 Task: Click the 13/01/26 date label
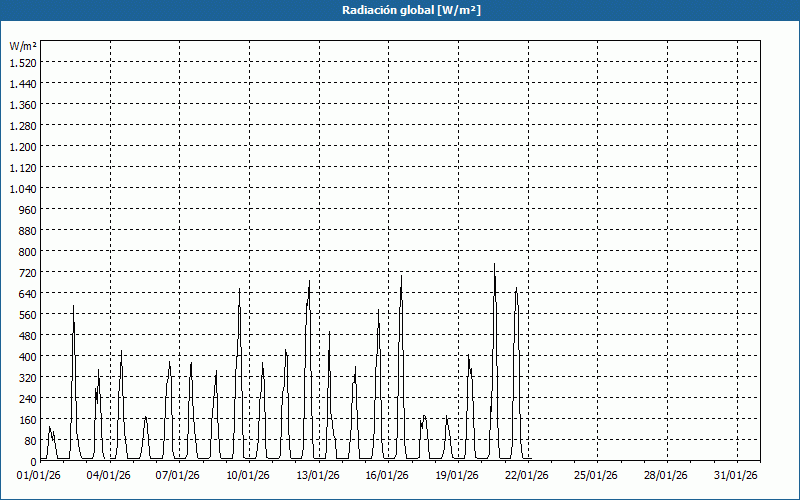tap(319, 475)
